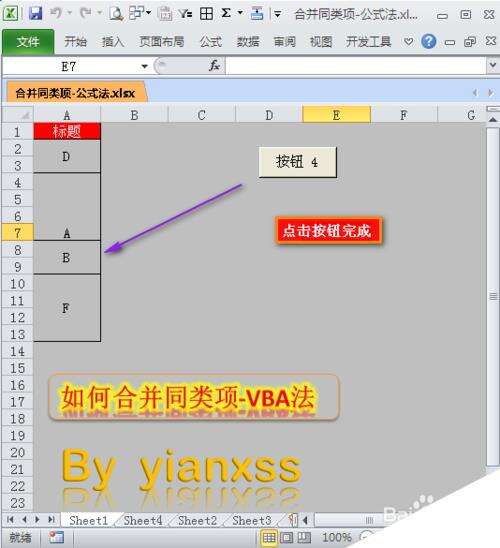The height and width of the screenshot is (548, 500).
Task: Go to first sheet tab navigation arrow
Action: pyautogui.click(x=10, y=520)
